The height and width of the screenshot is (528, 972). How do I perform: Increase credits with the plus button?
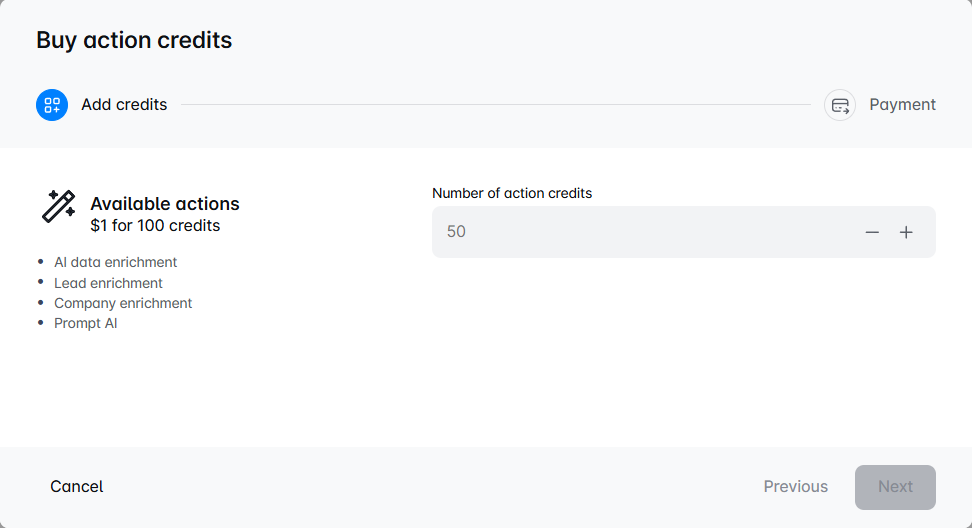tap(906, 232)
